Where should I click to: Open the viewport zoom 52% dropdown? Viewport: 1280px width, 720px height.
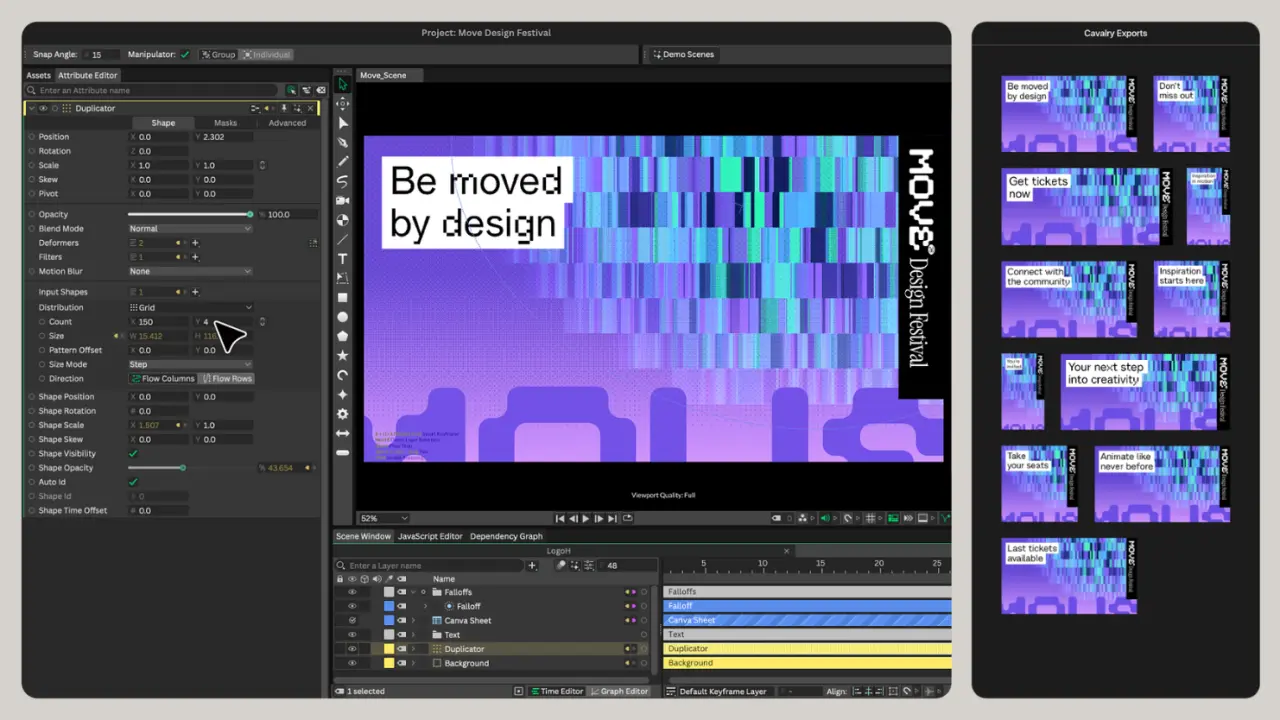384,518
